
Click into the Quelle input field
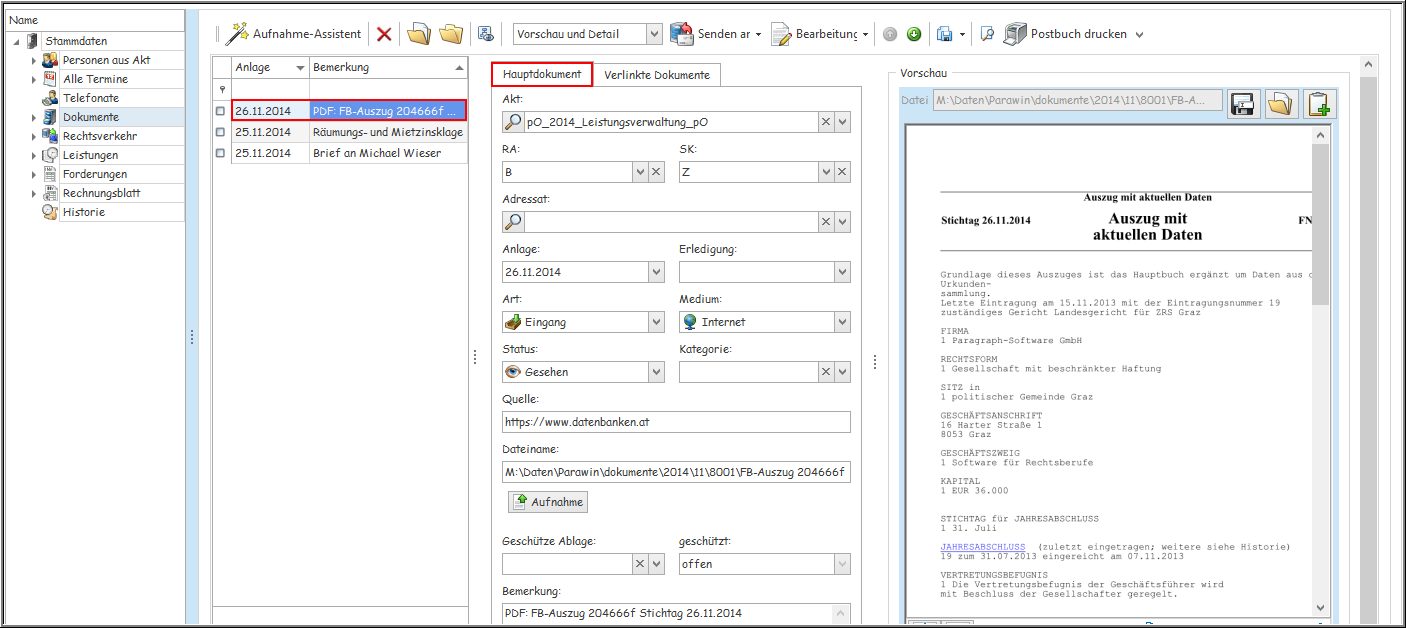pyautogui.click(x=676, y=422)
